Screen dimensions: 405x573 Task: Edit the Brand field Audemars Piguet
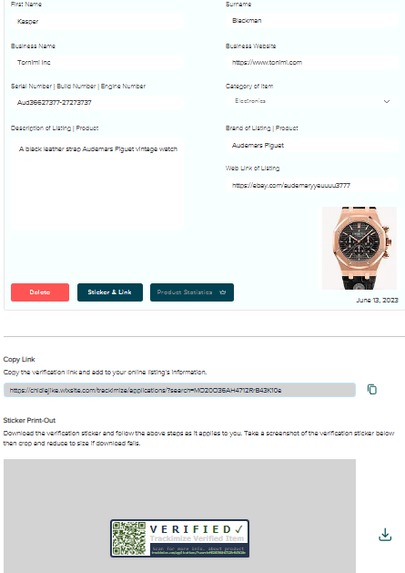click(312, 145)
